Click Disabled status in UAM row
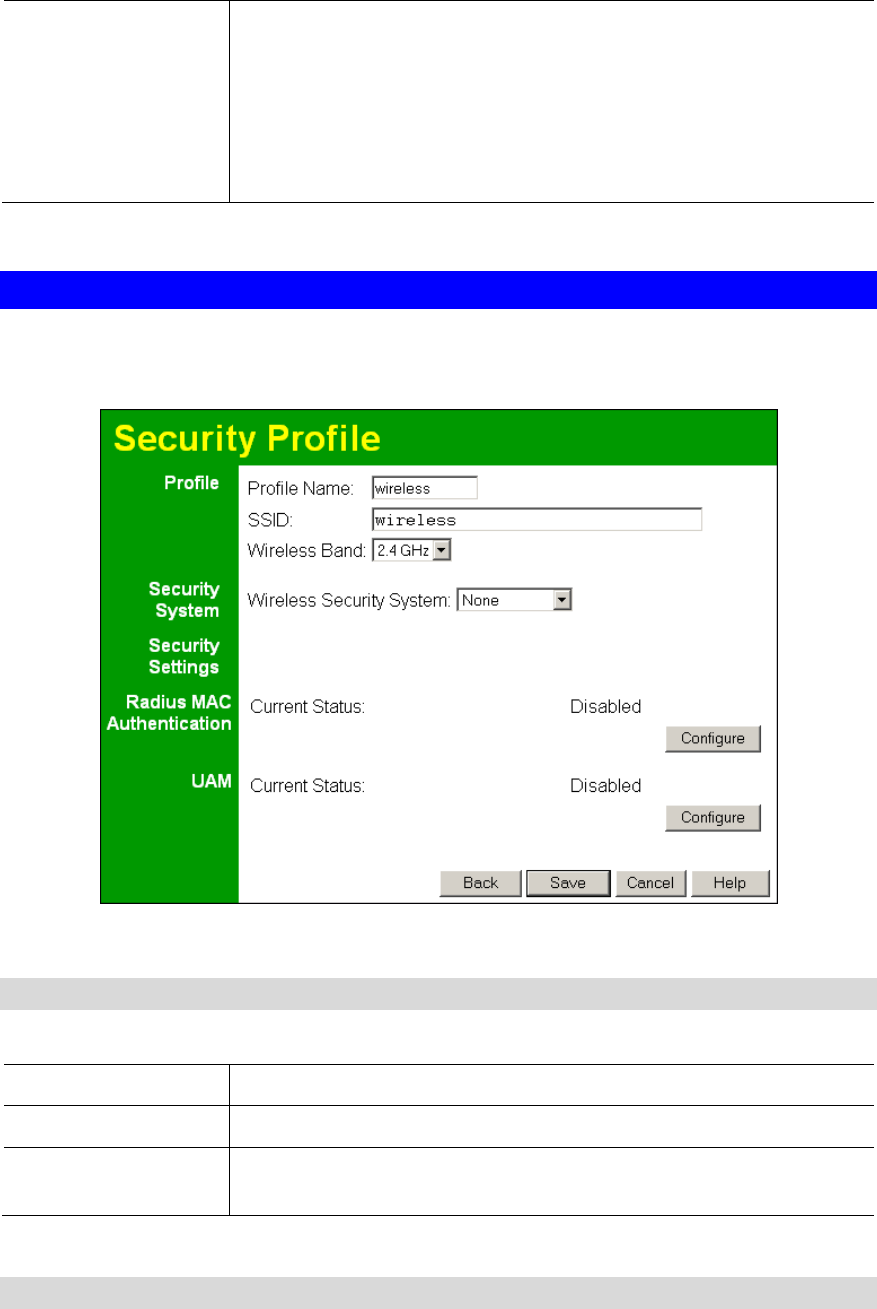The image size is (877, 1309). click(606, 785)
